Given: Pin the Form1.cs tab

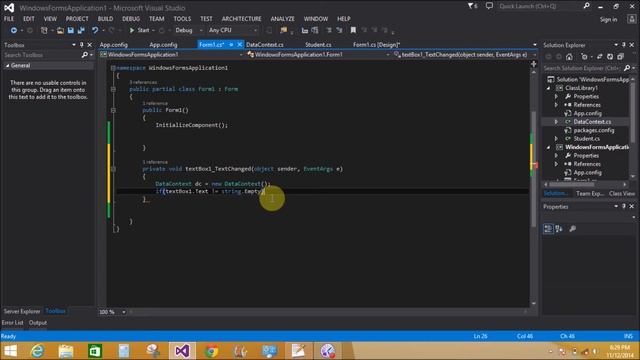Looking at the screenshot, I should 231,45.
